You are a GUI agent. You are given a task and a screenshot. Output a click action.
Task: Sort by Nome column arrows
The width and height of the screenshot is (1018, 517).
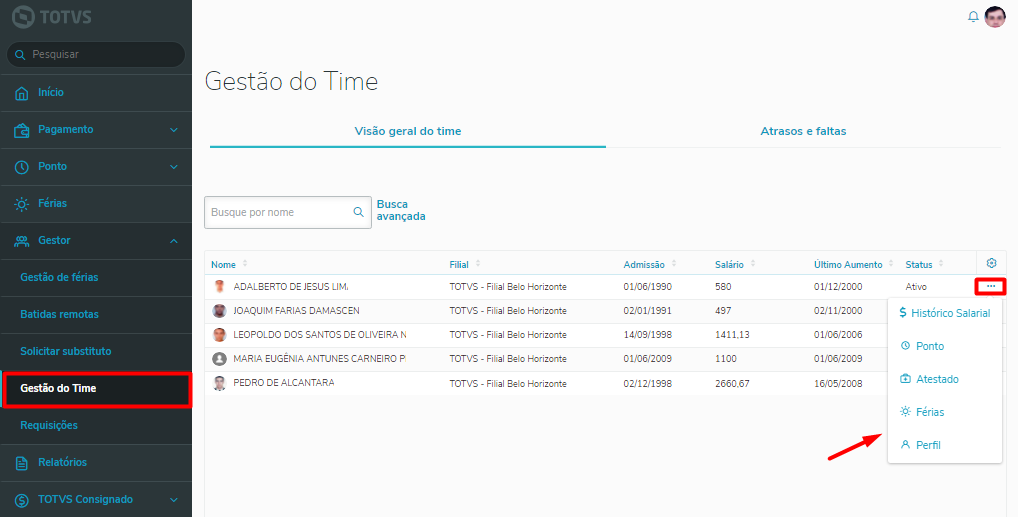pyautogui.click(x=245, y=264)
